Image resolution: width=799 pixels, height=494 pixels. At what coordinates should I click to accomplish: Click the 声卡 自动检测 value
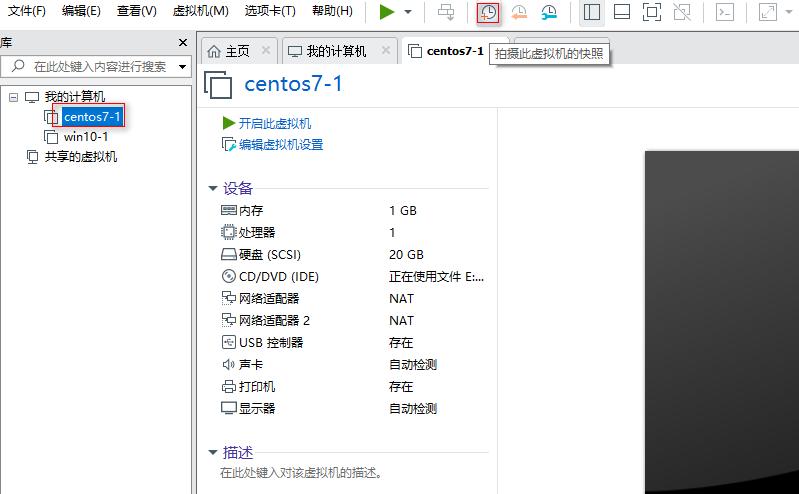click(413, 365)
